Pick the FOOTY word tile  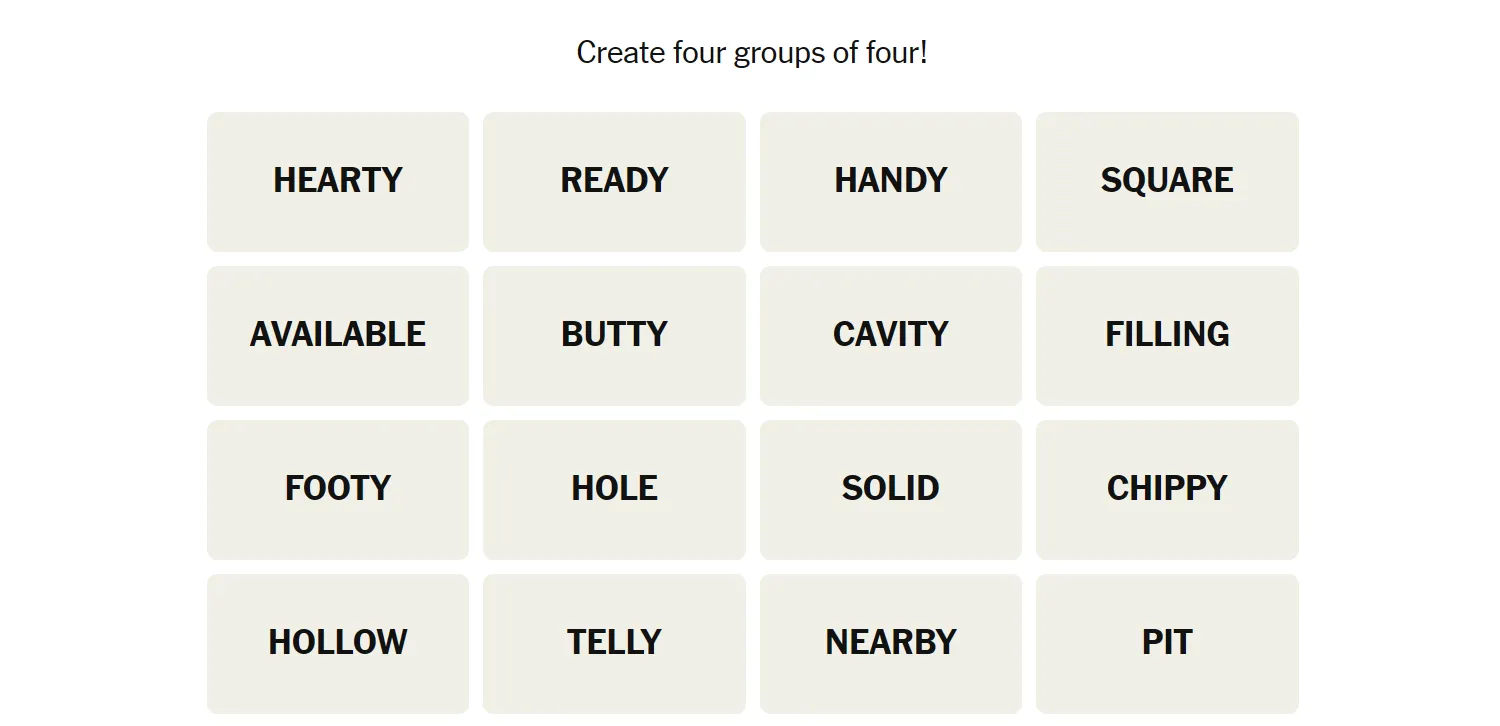tap(338, 490)
